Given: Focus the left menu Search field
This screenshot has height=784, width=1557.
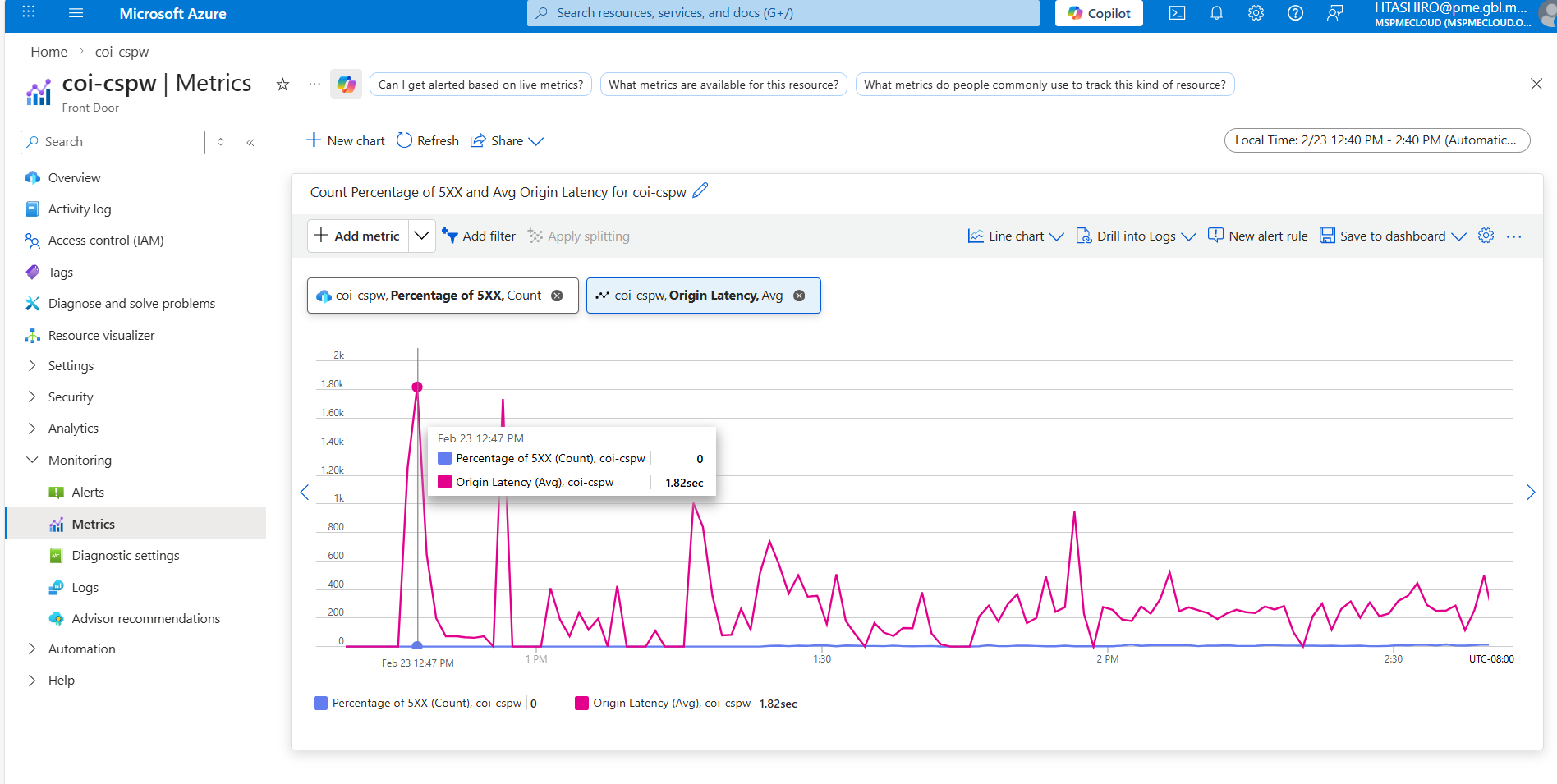Looking at the screenshot, I should 113,142.
